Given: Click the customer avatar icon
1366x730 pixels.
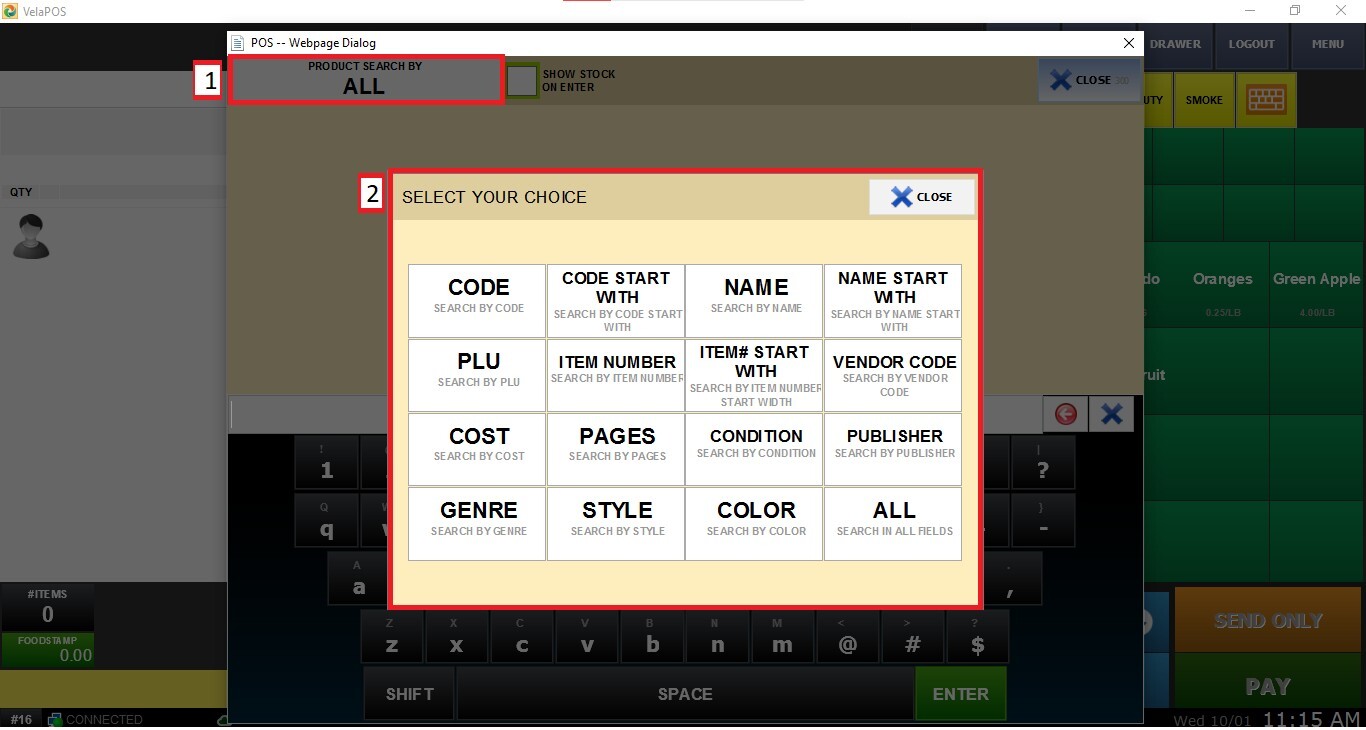Looking at the screenshot, I should point(31,237).
